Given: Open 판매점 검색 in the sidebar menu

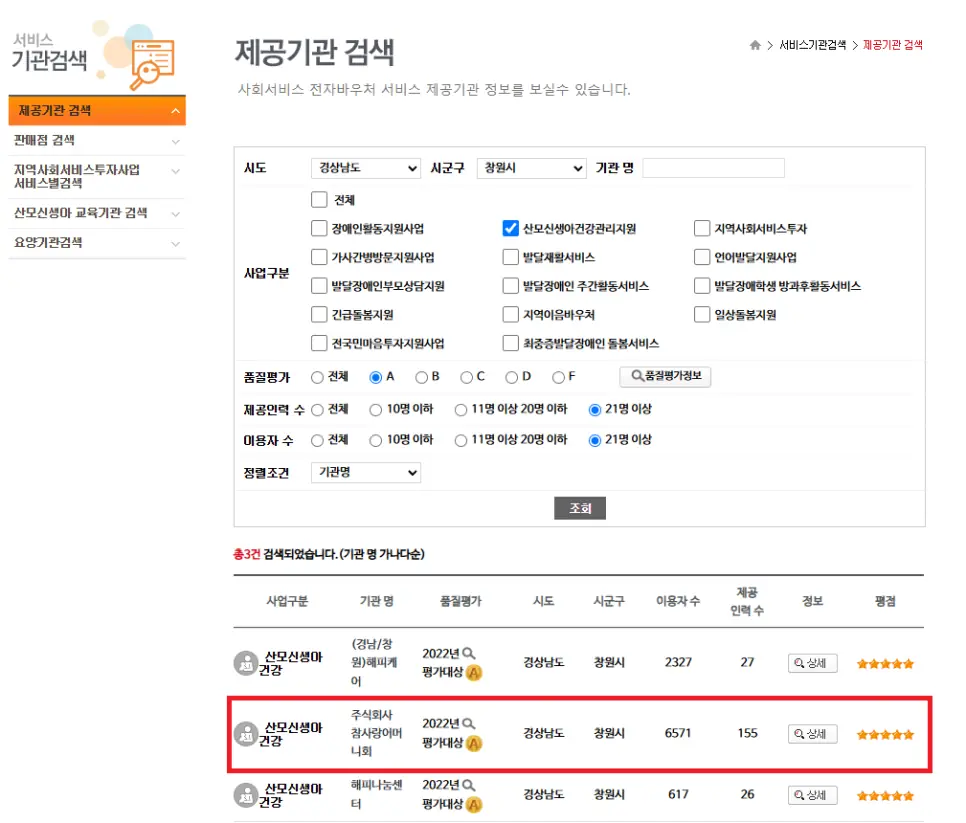Looking at the screenshot, I should click(x=96, y=141).
